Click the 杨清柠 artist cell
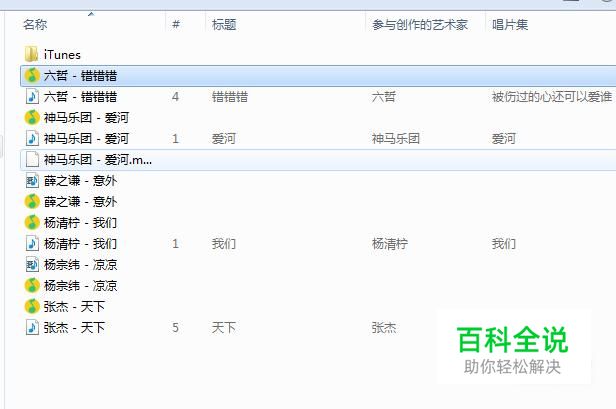Image resolution: width=616 pixels, height=409 pixels. 390,244
